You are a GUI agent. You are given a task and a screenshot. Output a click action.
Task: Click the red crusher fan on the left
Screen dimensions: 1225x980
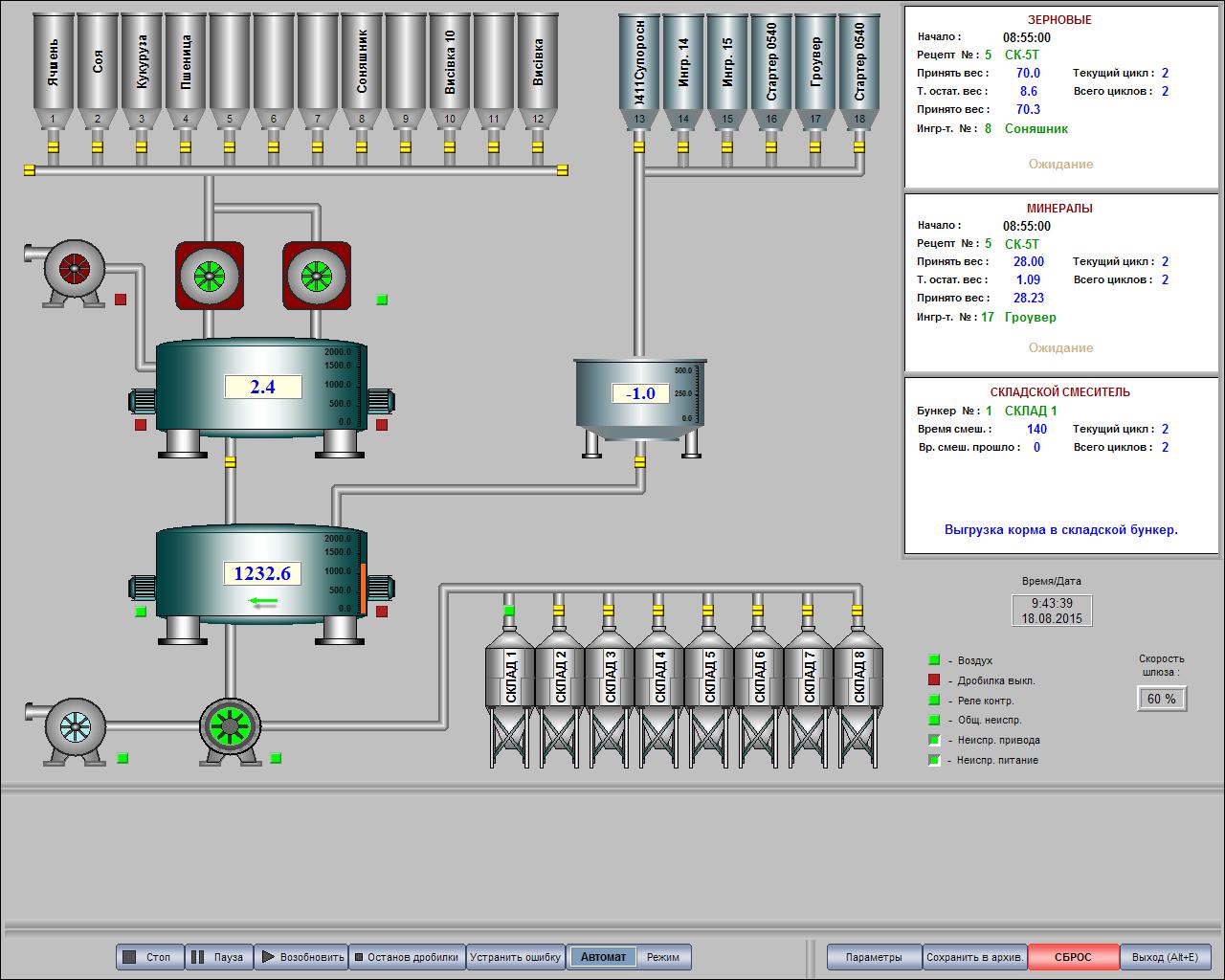tap(74, 269)
